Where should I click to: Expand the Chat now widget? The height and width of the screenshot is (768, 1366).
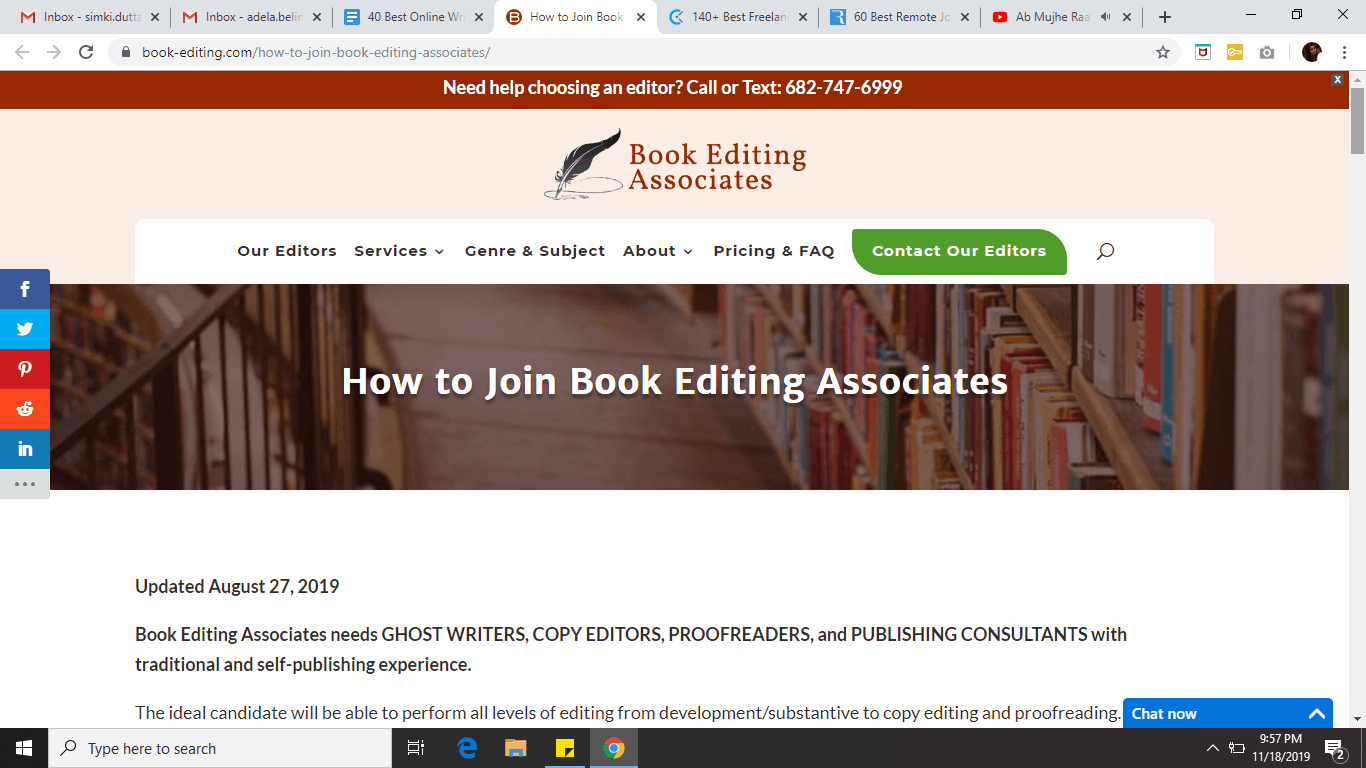(x=1317, y=714)
